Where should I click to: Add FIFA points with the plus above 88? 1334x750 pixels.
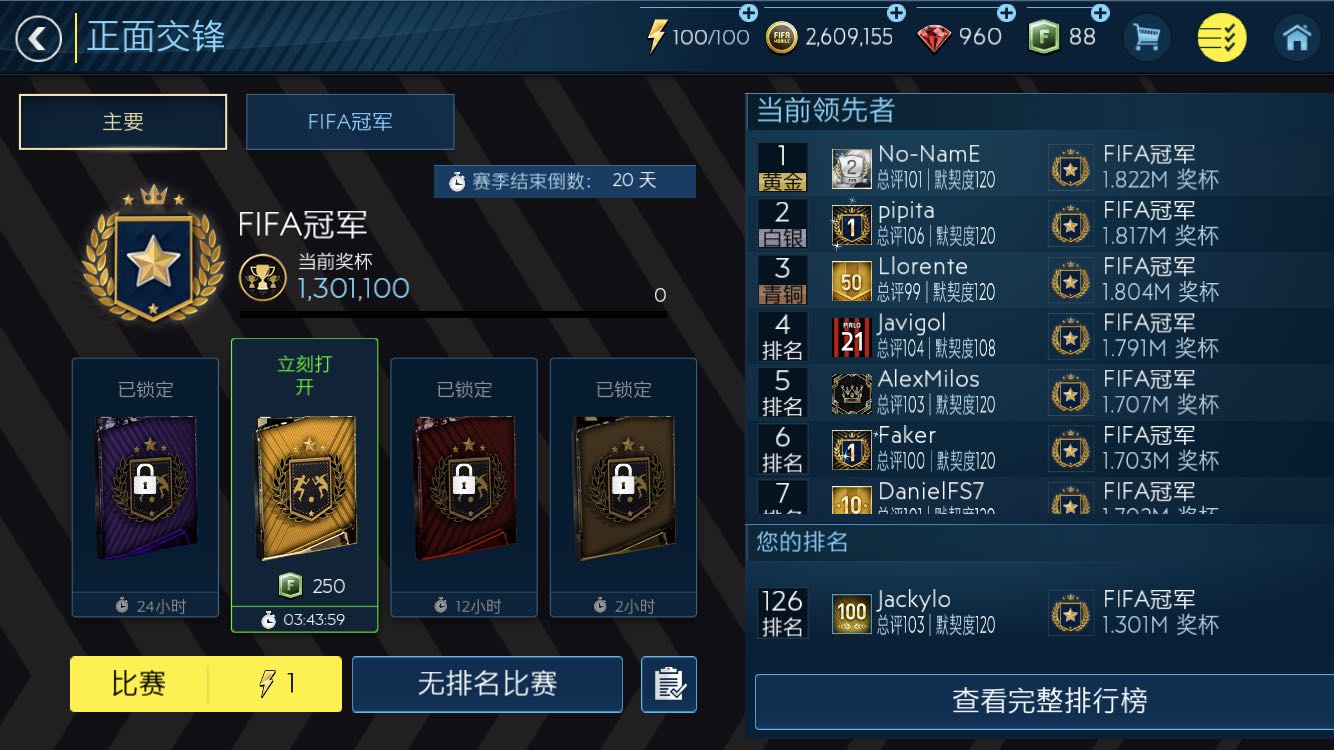[1100, 13]
